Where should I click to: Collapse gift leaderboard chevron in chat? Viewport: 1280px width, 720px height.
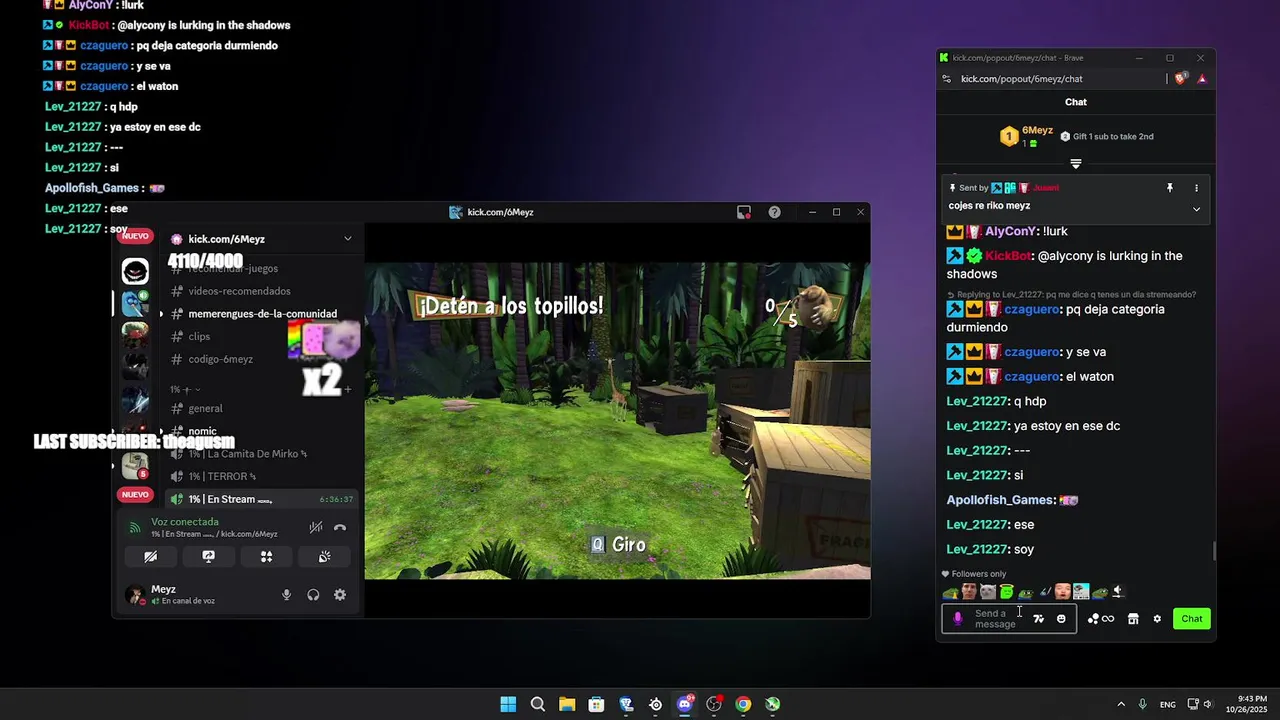point(1076,163)
